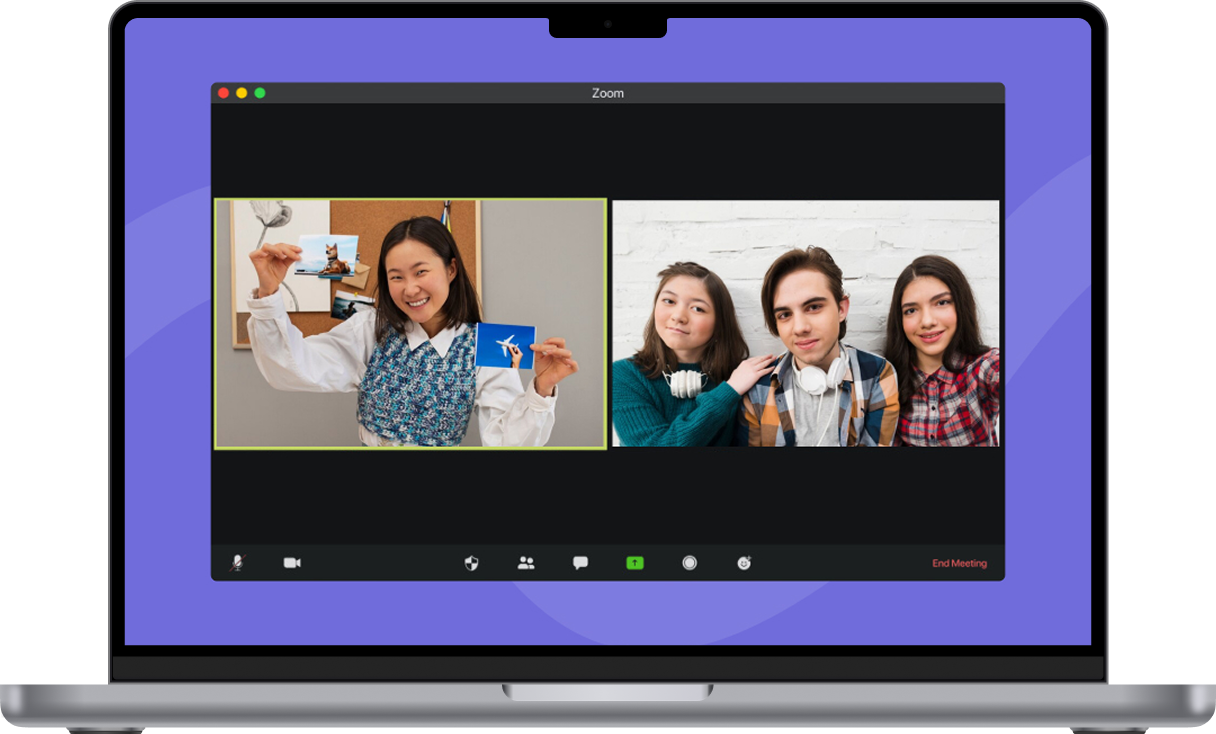Viewport: 1216px width, 734px height.
Task: Click the End Meeting button
Action: tap(959, 563)
